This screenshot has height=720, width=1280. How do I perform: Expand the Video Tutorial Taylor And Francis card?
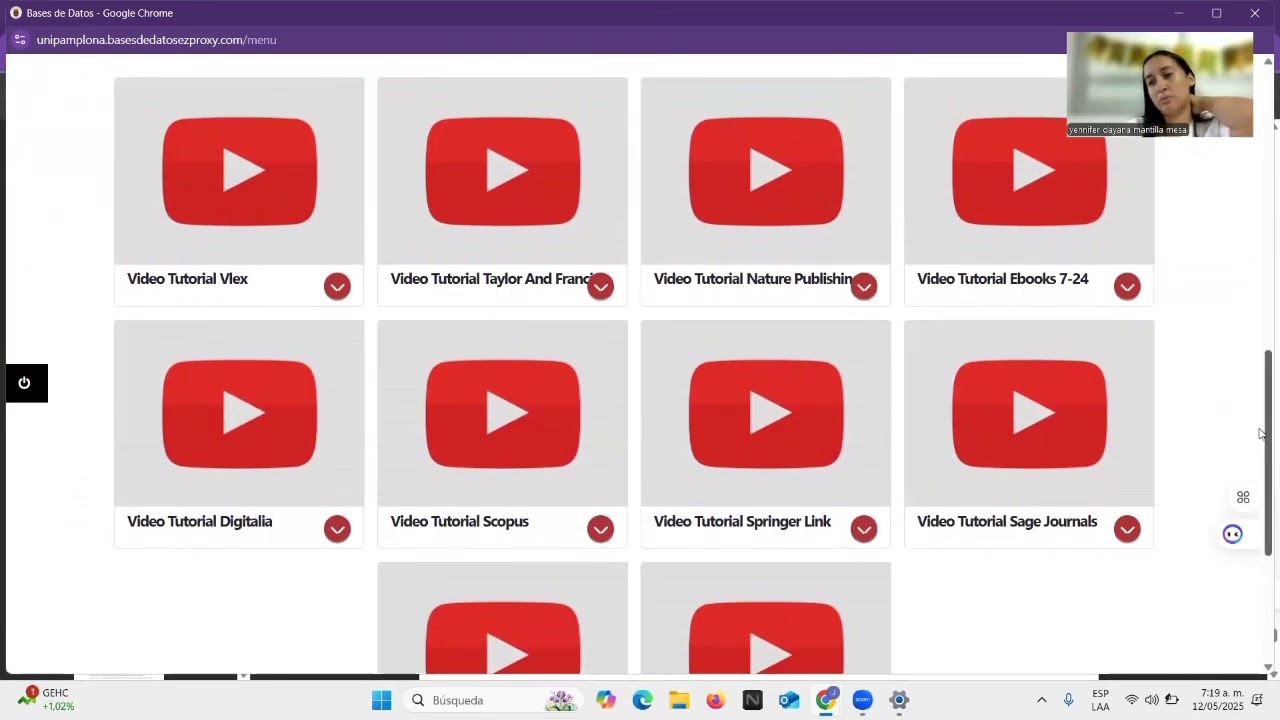click(600, 287)
